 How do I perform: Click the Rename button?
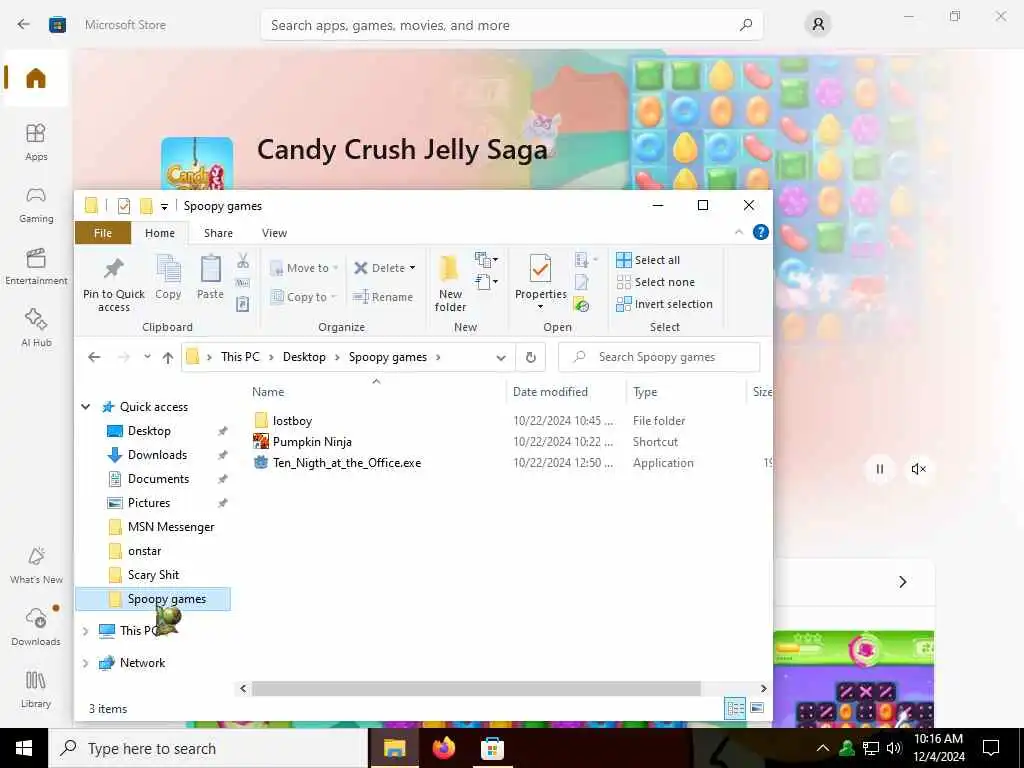click(x=383, y=297)
